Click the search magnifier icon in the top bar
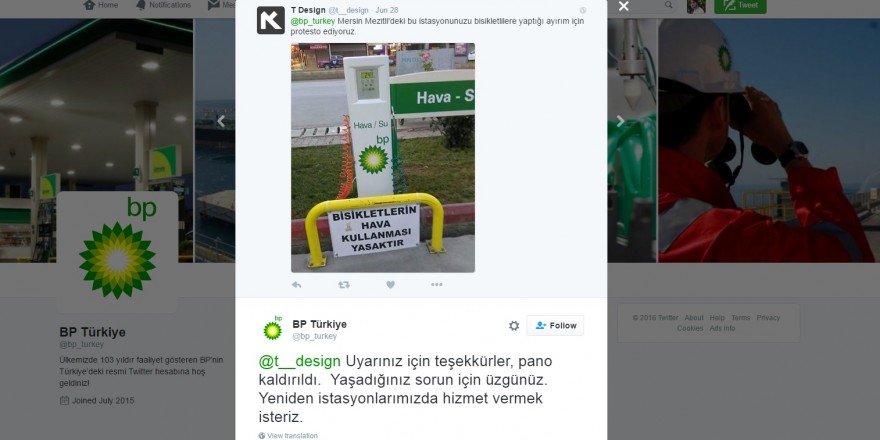 pyautogui.click(x=668, y=5)
